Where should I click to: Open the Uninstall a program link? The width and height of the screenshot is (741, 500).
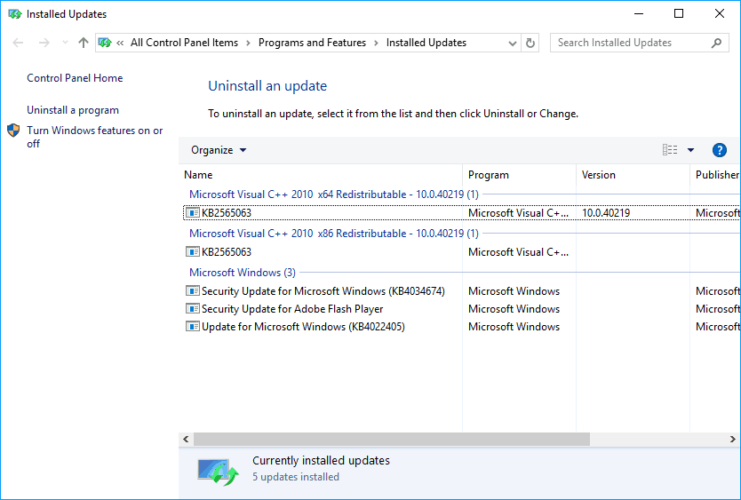point(73,110)
